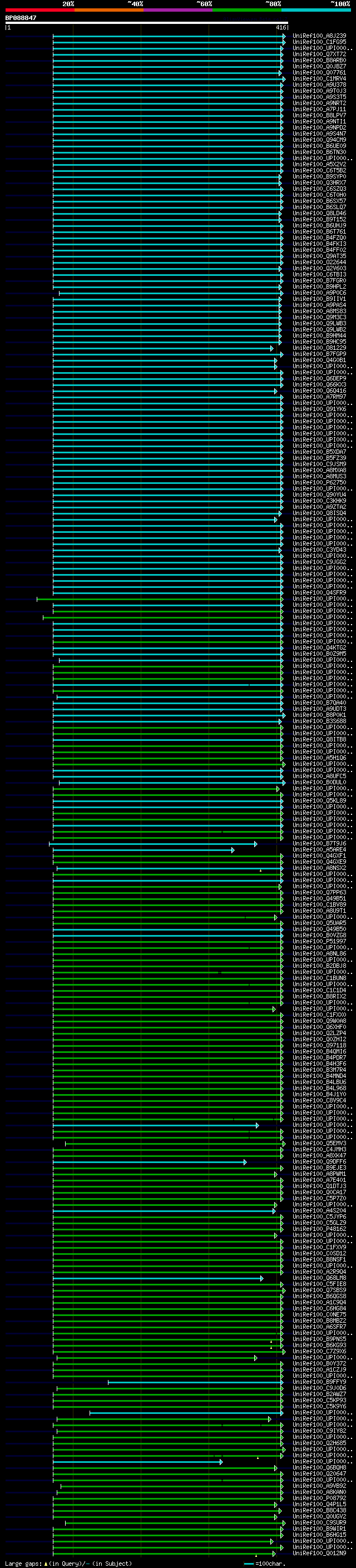Open the UniRef100_Q7XT72 entry
Viewport: 356px width, 1568px height.
[319, 54]
